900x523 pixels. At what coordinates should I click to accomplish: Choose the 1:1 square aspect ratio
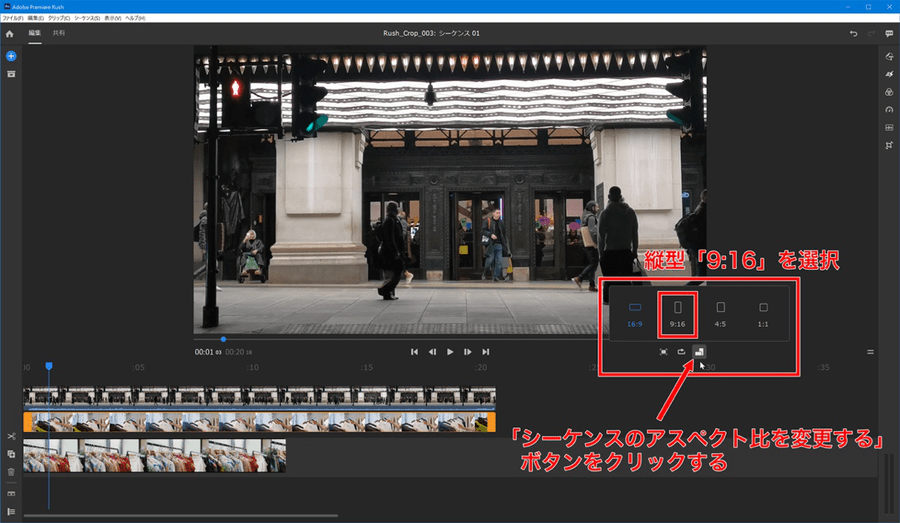763,312
